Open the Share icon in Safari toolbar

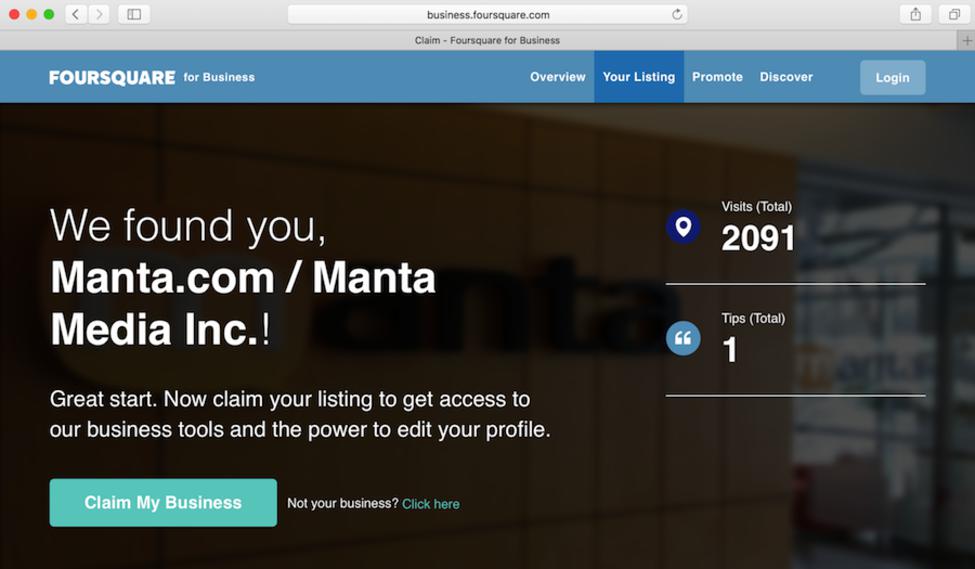coord(915,14)
